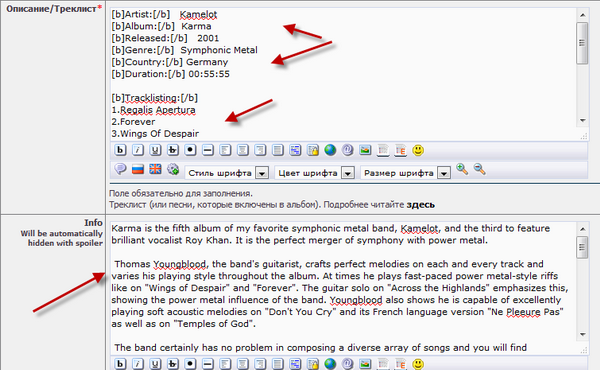Open emoticons with the smiley in the Info toolbar
Image resolution: width=600 pixels, height=370 pixels.
point(418,363)
